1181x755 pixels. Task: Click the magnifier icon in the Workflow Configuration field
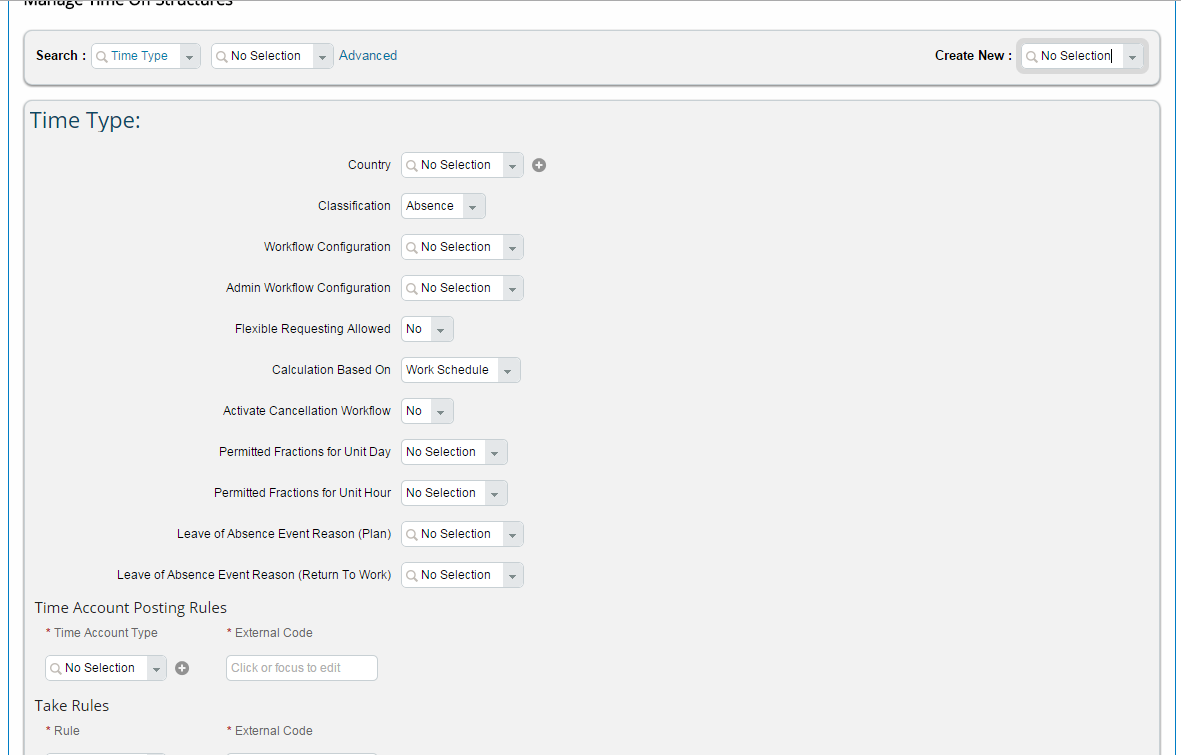tap(412, 248)
